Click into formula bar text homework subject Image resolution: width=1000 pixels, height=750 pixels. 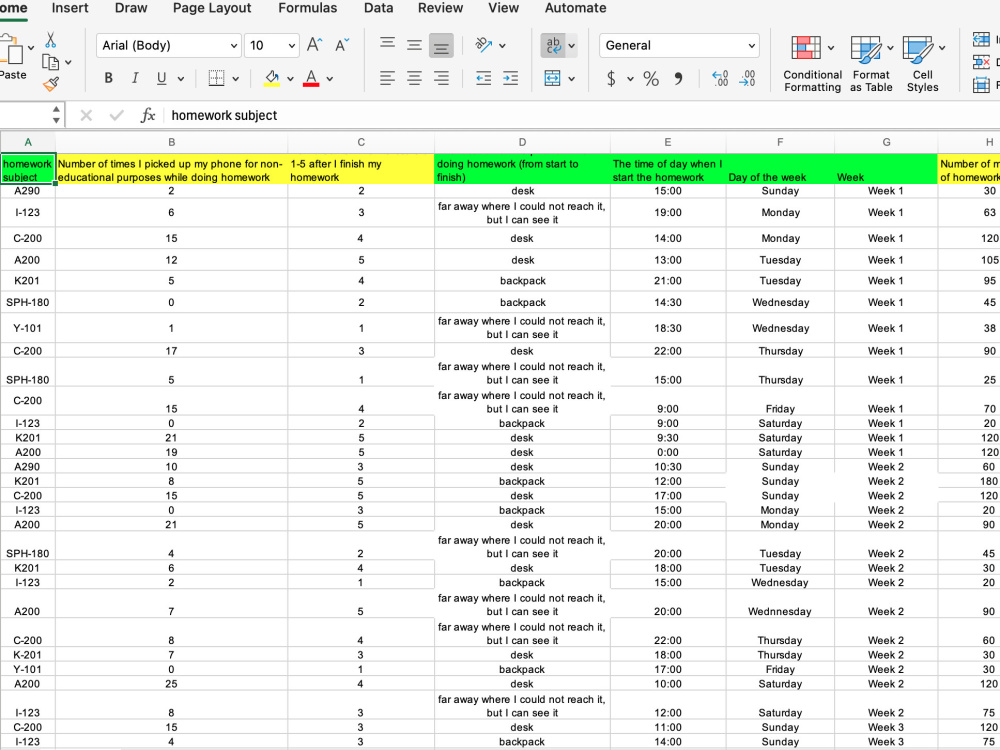click(x=224, y=115)
